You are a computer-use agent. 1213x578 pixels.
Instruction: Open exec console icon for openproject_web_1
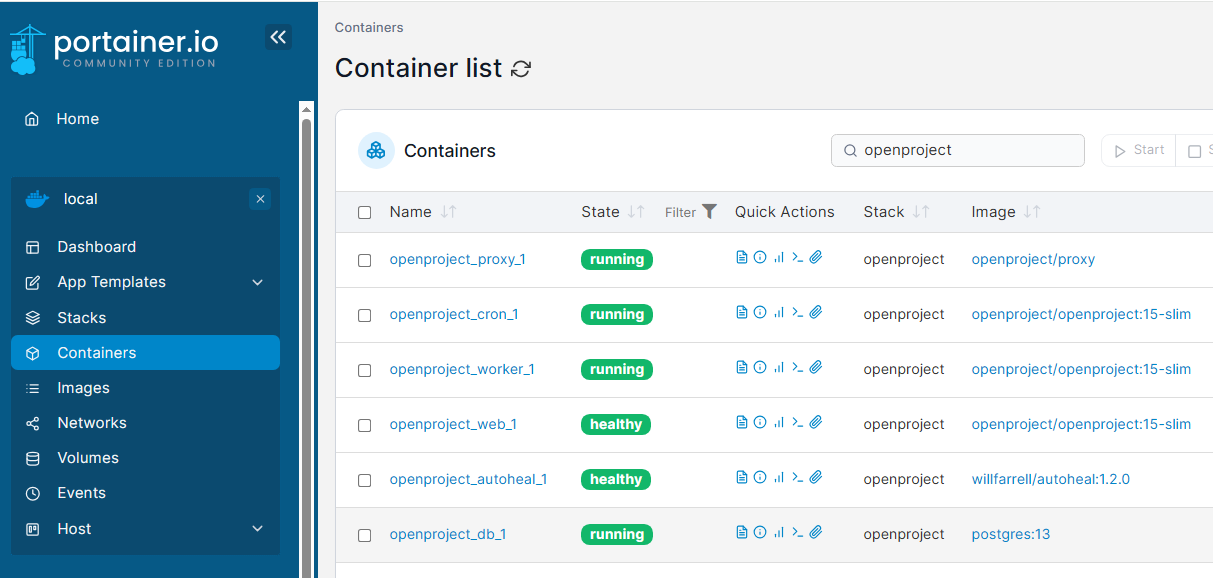click(x=797, y=423)
